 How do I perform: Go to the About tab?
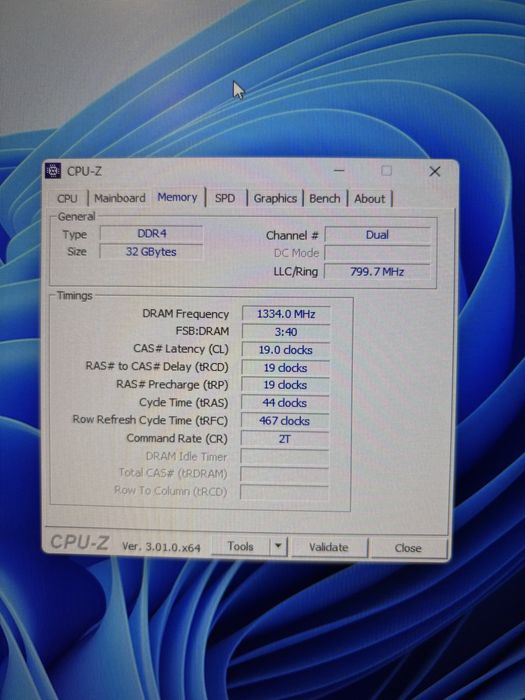coord(369,199)
